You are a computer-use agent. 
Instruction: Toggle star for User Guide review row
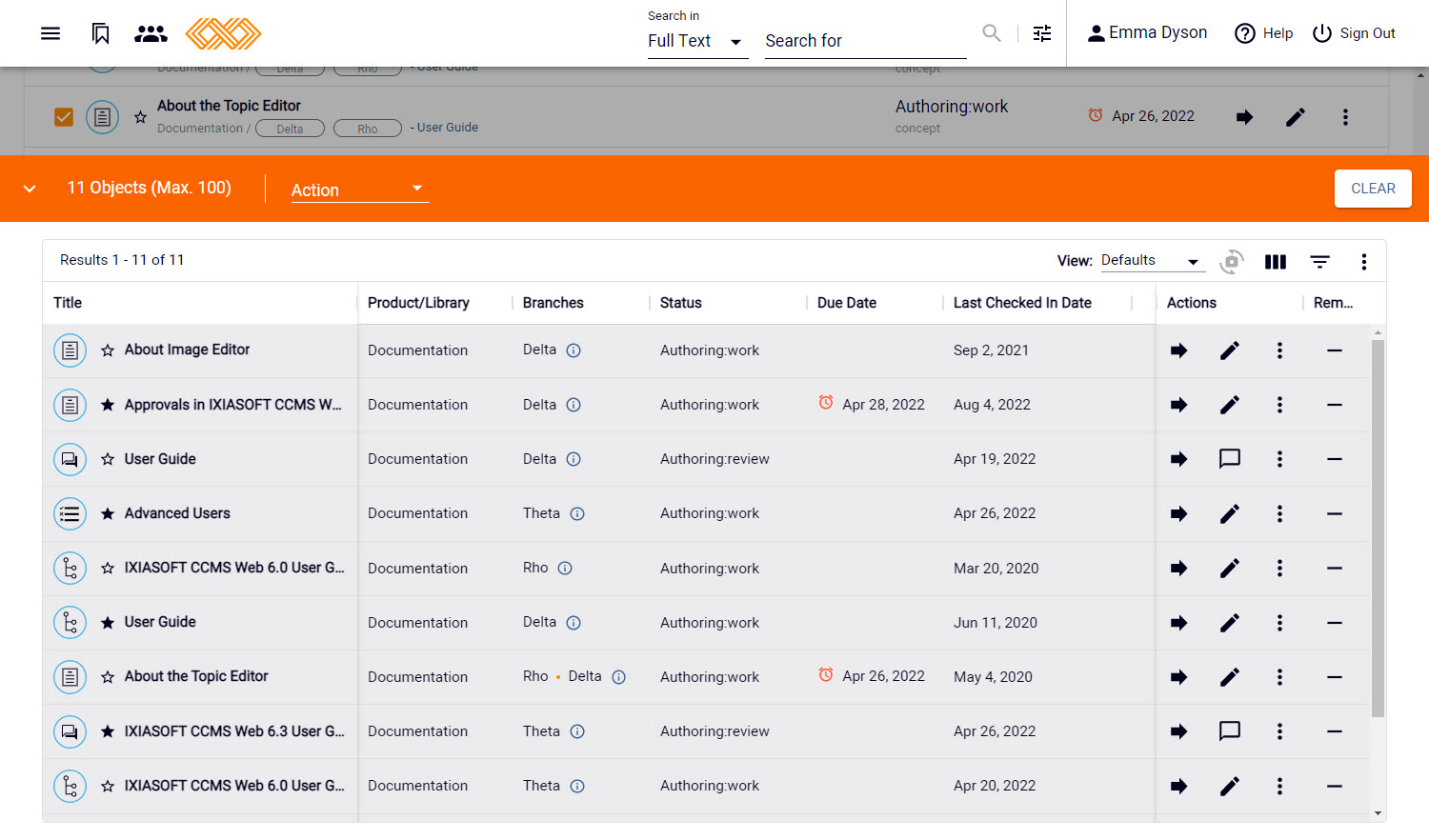click(108, 459)
